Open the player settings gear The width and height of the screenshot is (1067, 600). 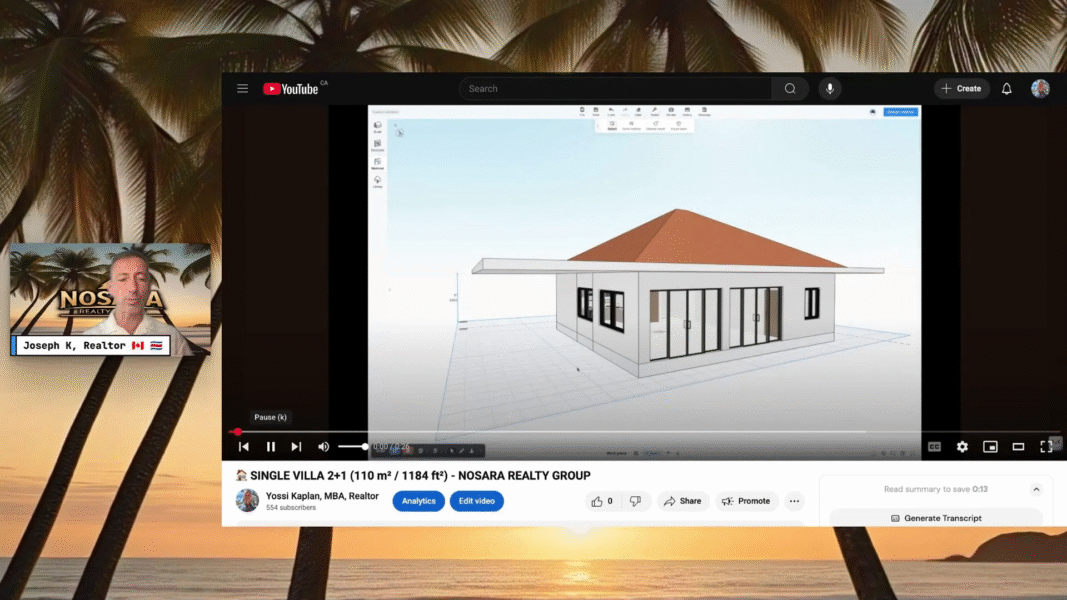(962, 447)
